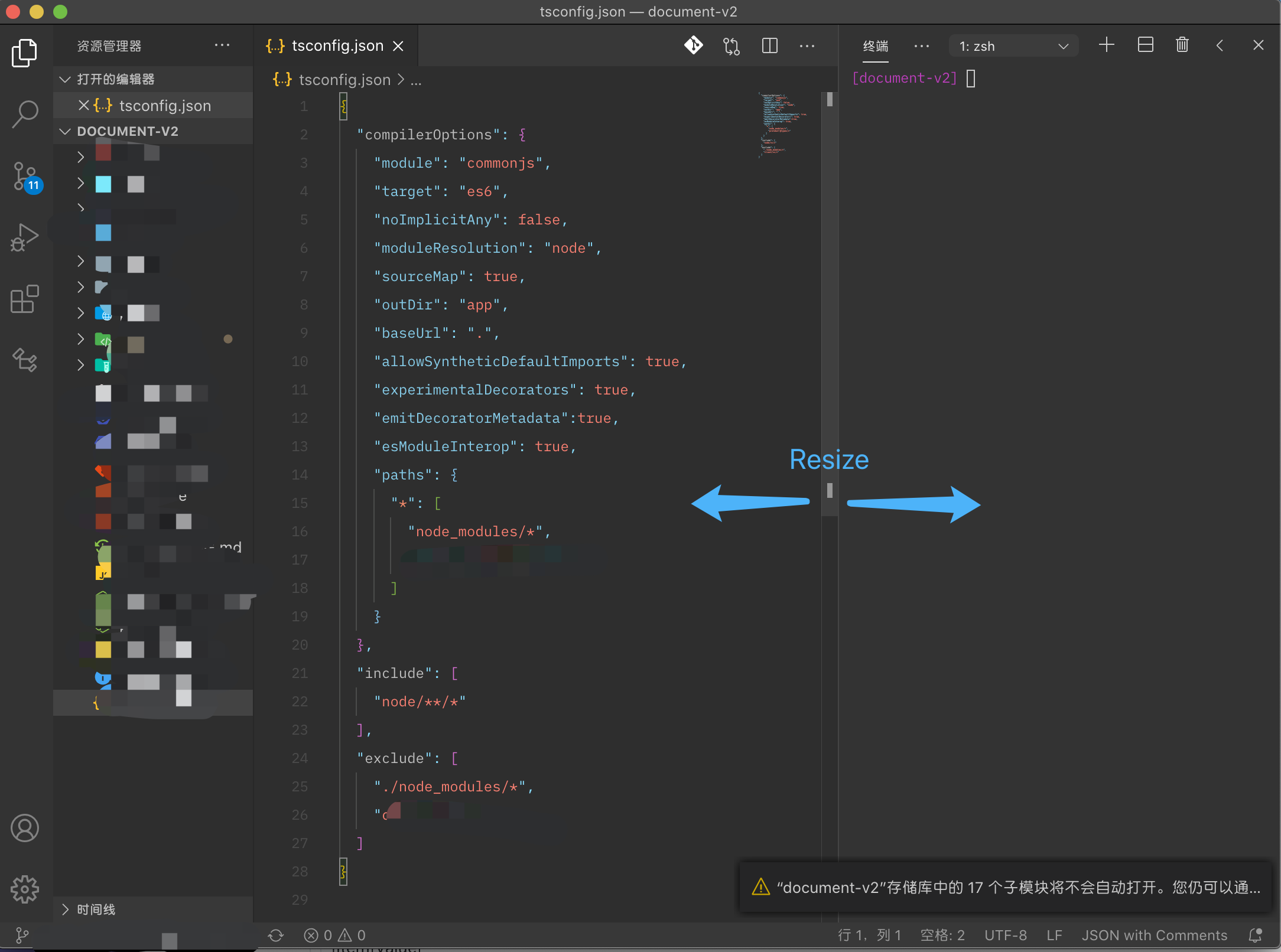Open the 1: zsh terminal selector dropdown
The image size is (1281, 952).
coord(1013,45)
